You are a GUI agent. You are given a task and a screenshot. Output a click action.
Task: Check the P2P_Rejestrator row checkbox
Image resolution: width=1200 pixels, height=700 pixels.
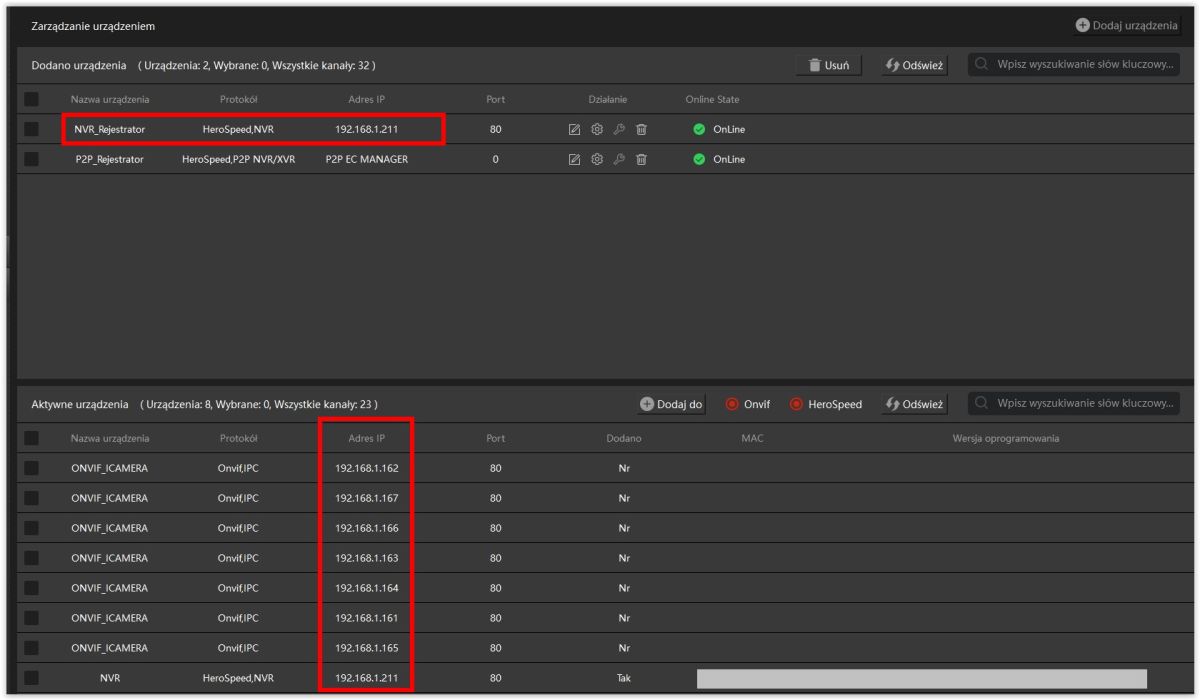click(32, 159)
